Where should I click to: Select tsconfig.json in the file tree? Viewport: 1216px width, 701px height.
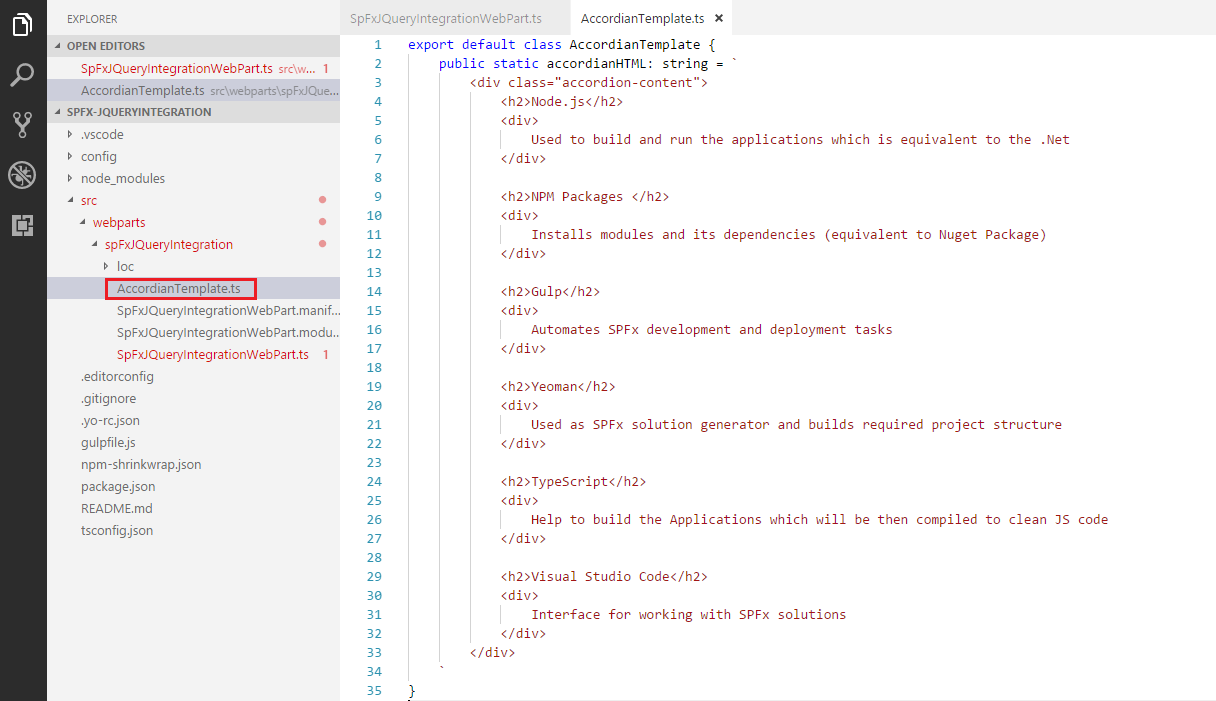coord(117,530)
